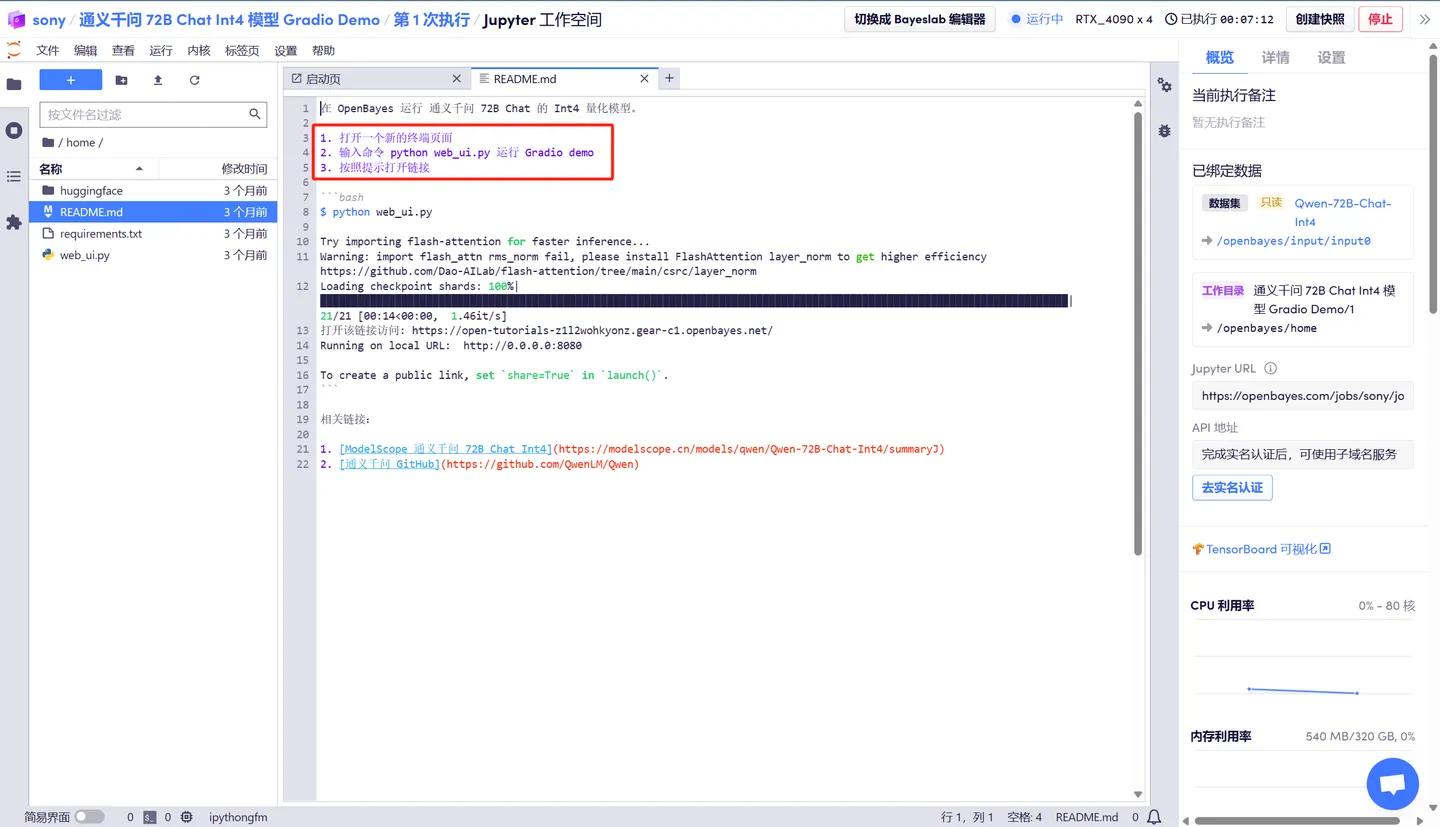Click the terminal count icon in status bar

(149, 817)
